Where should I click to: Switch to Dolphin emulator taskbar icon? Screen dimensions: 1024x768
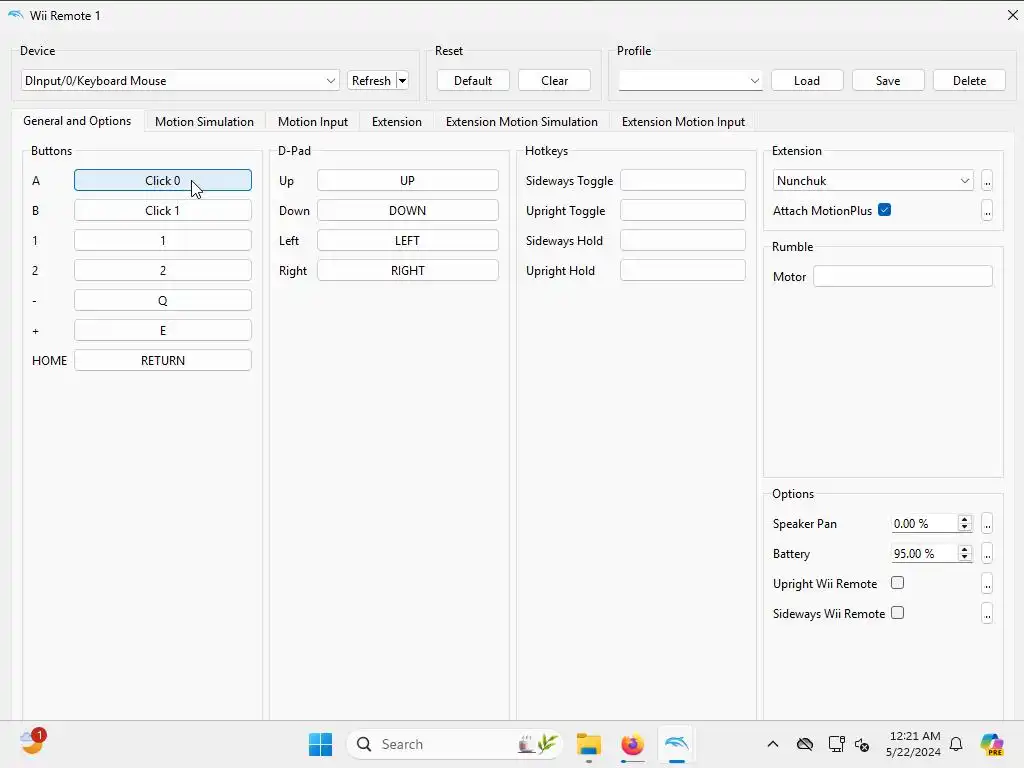tap(677, 744)
